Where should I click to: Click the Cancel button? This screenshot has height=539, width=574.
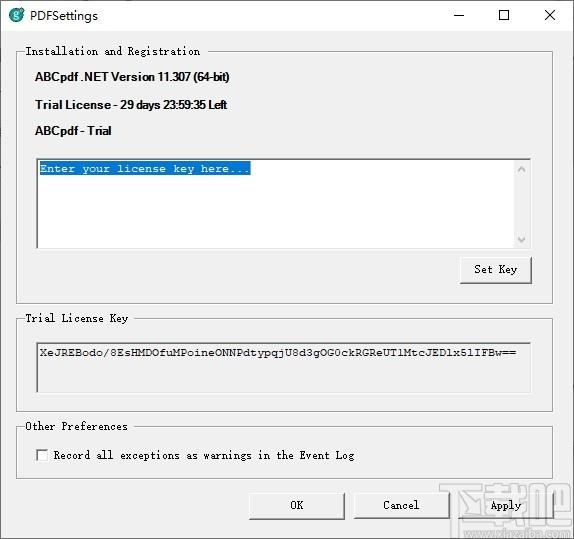pos(401,506)
